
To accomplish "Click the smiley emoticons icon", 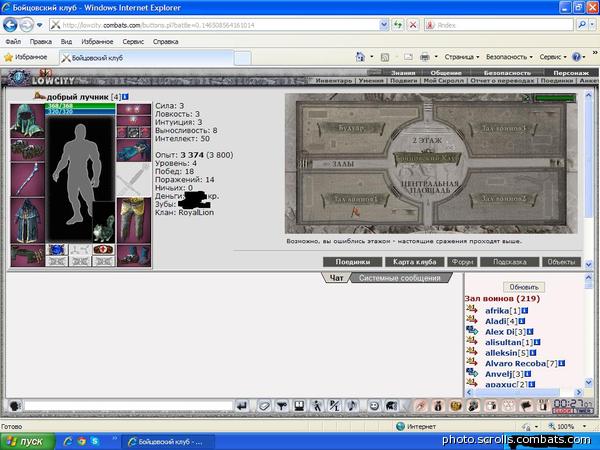I will click(374, 406).
